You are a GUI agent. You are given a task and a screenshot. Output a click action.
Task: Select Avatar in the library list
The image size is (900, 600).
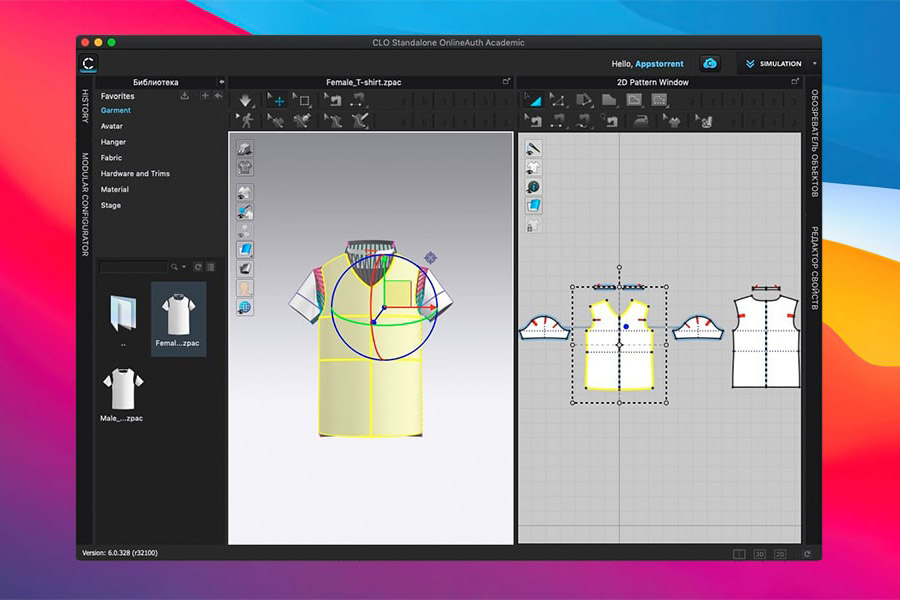pyautogui.click(x=112, y=126)
